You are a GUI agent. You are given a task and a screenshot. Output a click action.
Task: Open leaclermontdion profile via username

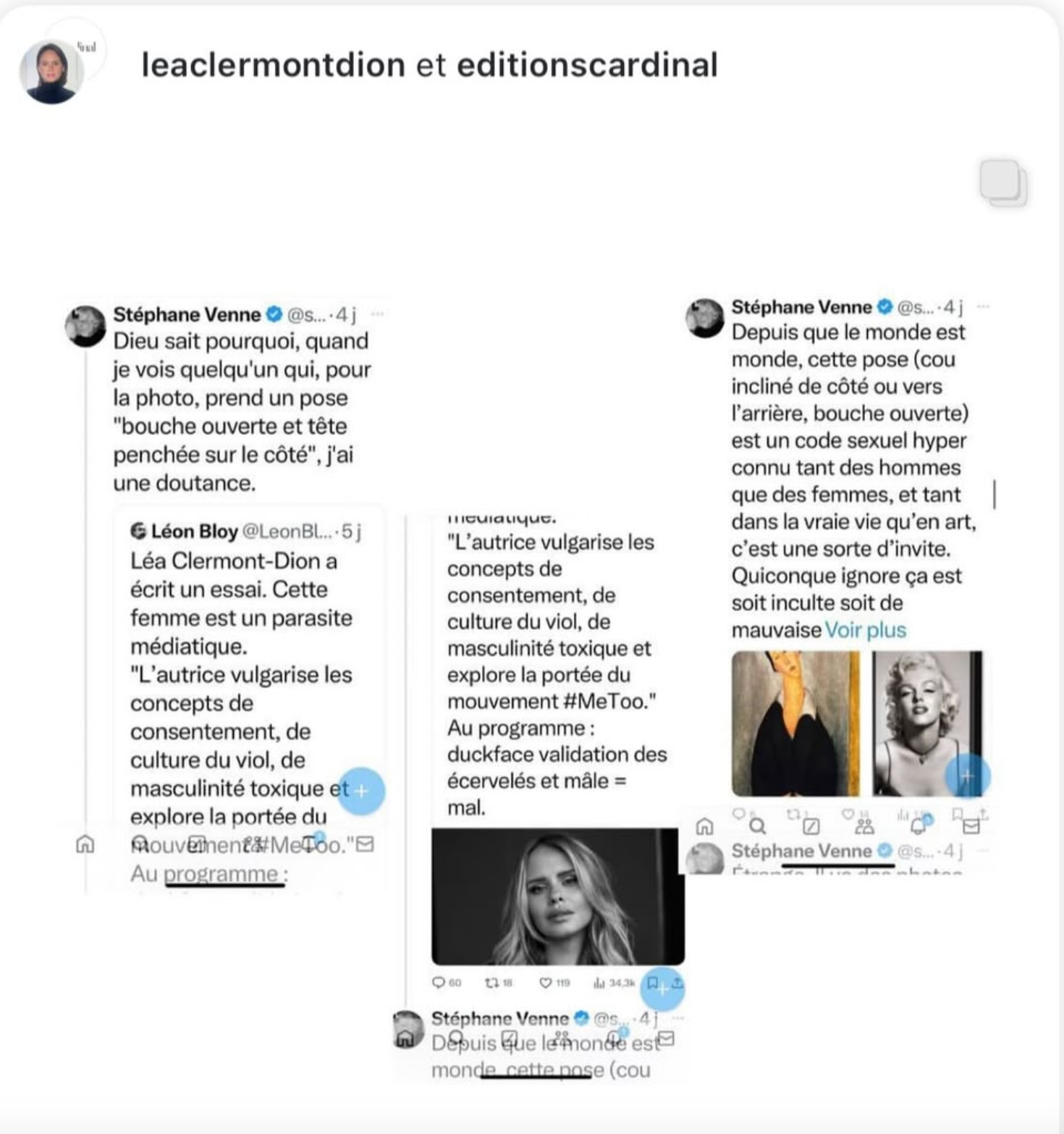274,64
